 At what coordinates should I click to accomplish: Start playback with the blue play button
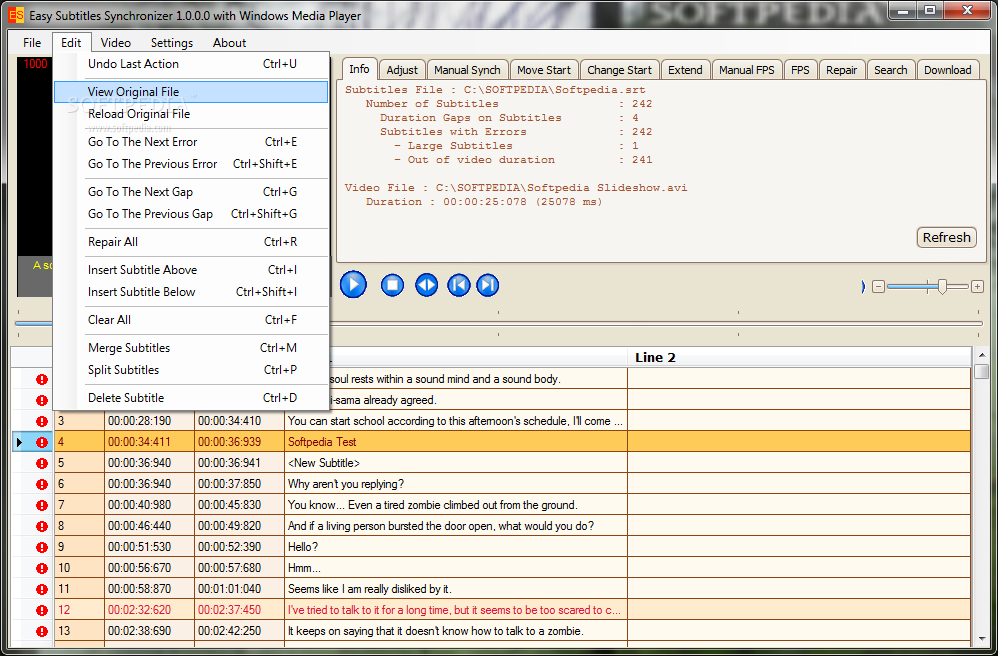(x=353, y=284)
